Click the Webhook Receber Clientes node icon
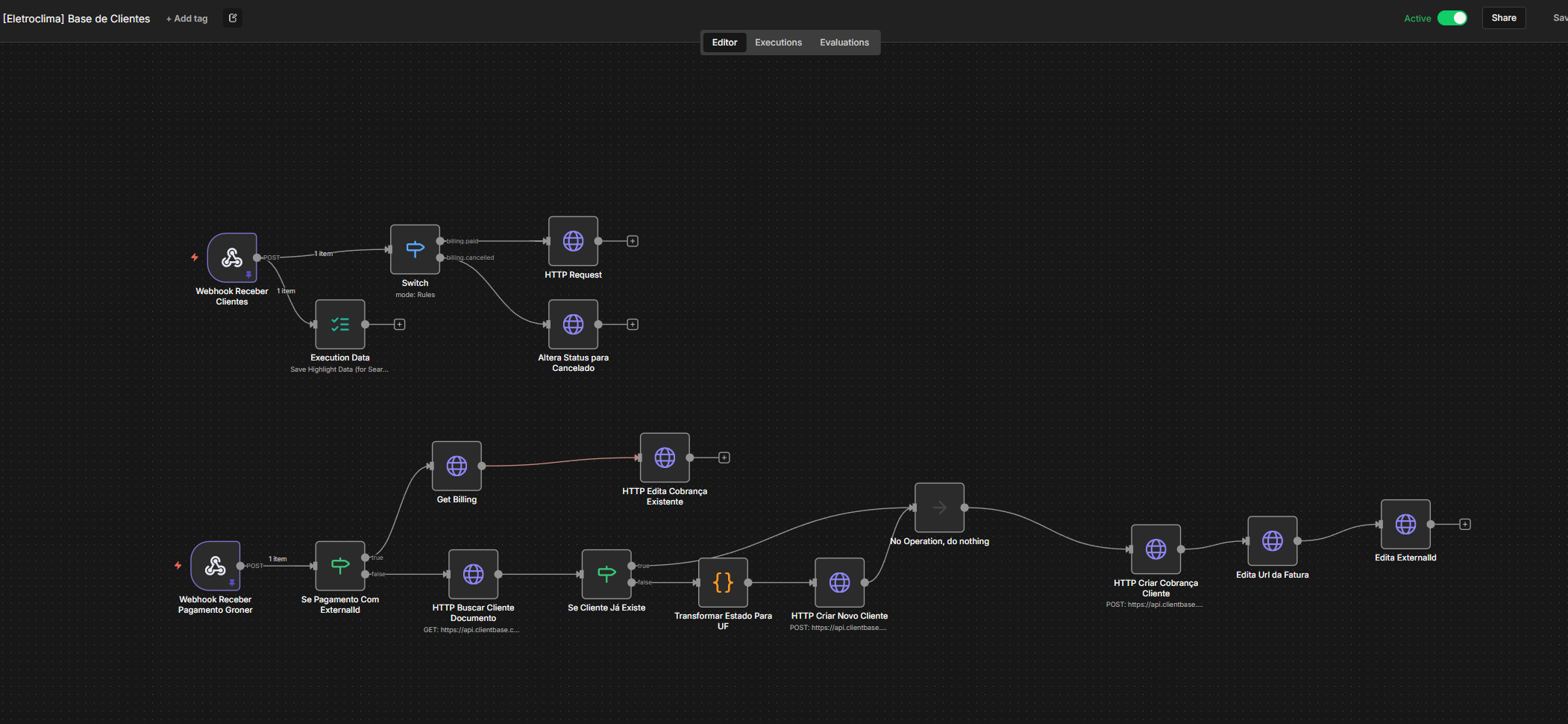The height and width of the screenshot is (724, 1568). [x=232, y=258]
